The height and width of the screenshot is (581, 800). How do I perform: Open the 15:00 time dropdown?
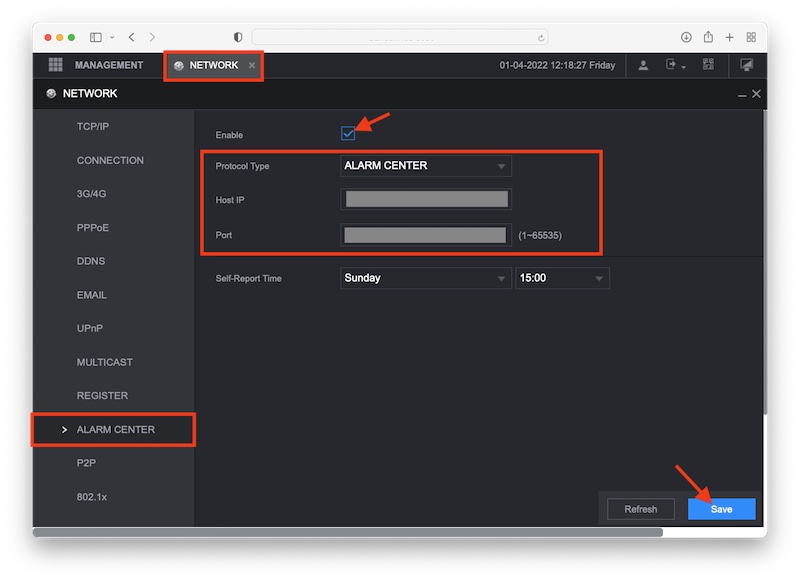tap(562, 278)
